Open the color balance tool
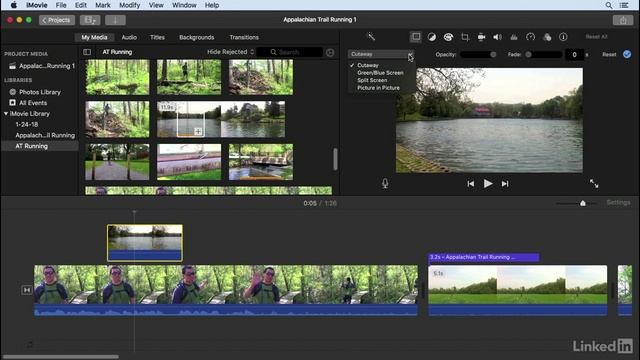The height and width of the screenshot is (360, 640). (x=431, y=37)
